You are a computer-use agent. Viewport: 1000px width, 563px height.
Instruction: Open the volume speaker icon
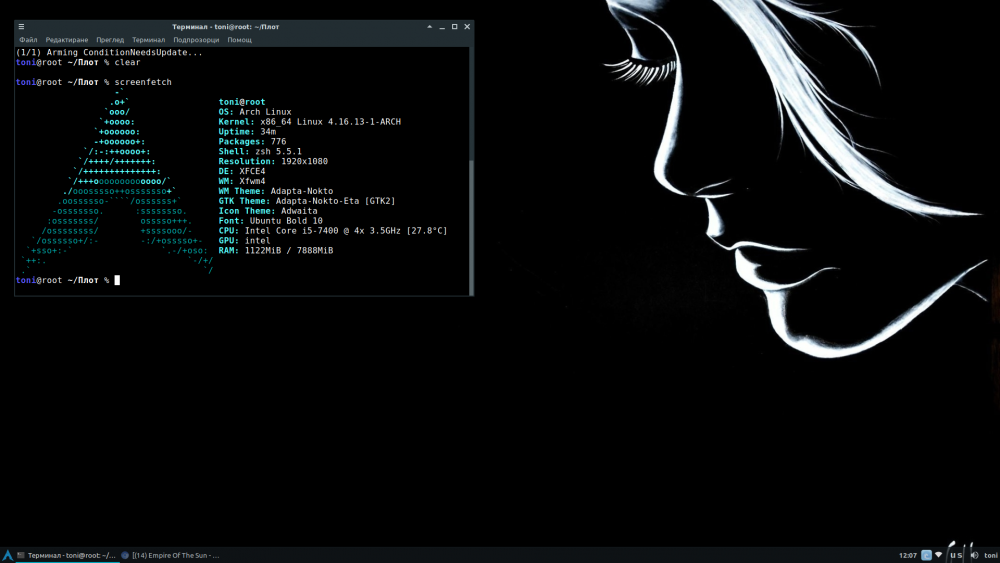(x=974, y=555)
